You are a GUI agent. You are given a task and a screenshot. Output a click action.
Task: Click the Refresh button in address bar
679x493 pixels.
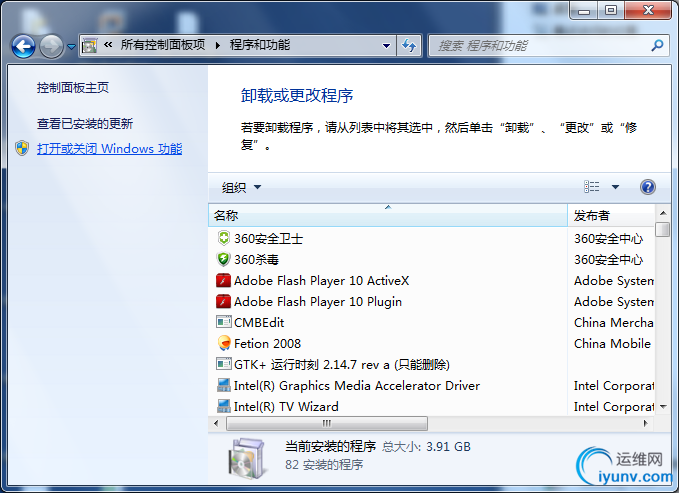[409, 45]
